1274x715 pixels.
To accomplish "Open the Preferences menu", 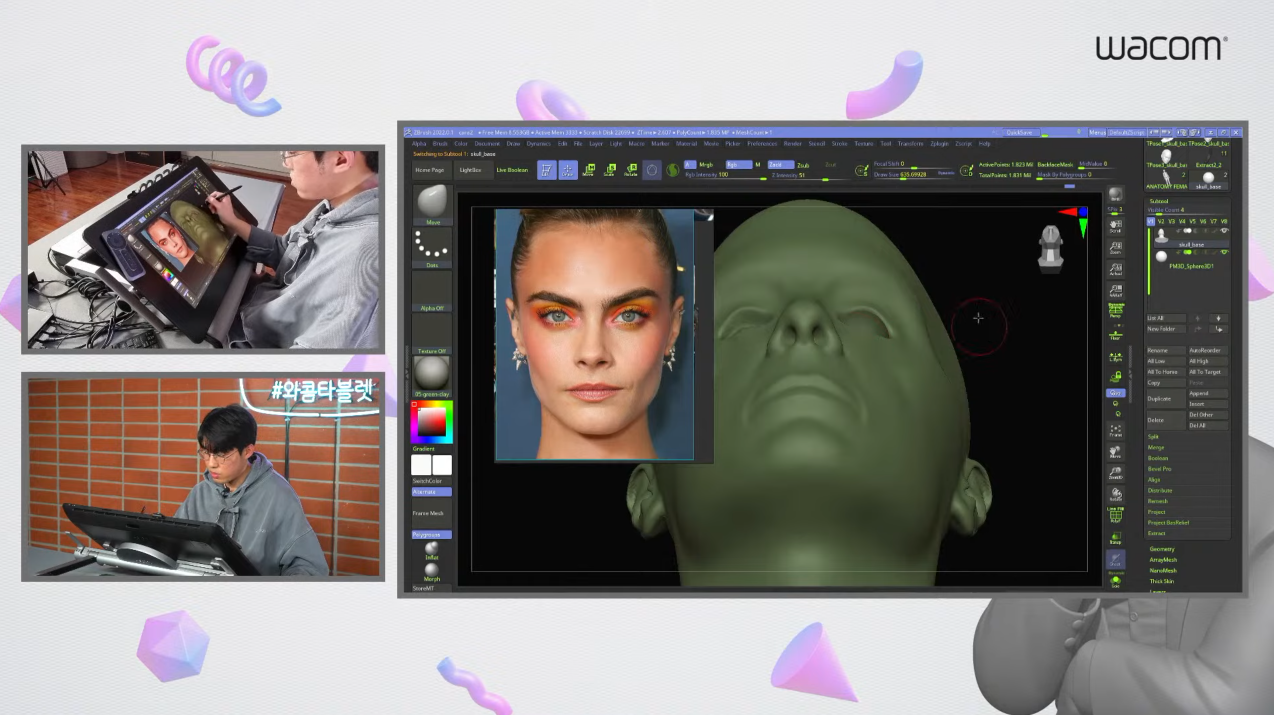I will [x=762, y=144].
